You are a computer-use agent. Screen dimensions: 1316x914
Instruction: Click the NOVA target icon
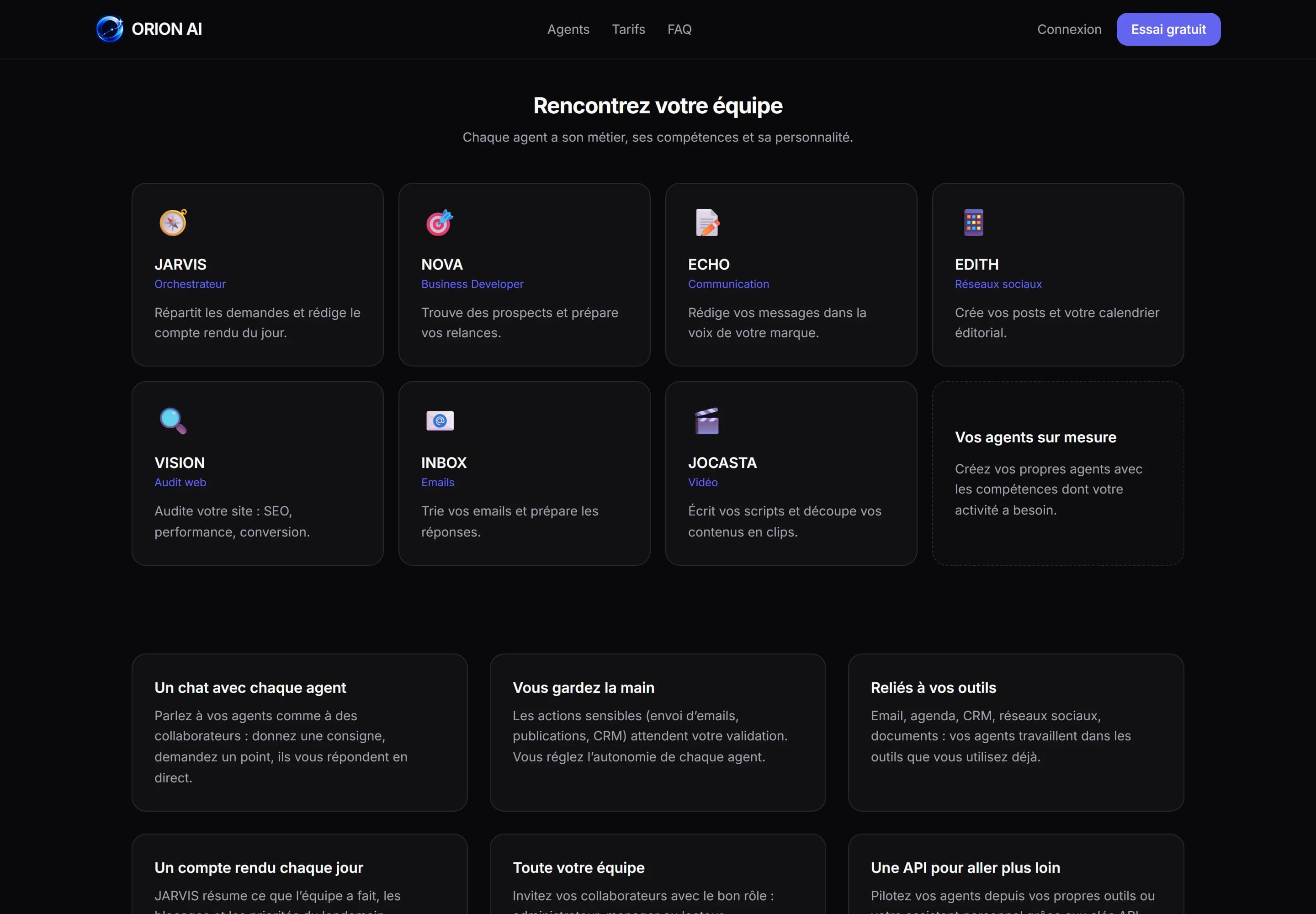point(440,222)
